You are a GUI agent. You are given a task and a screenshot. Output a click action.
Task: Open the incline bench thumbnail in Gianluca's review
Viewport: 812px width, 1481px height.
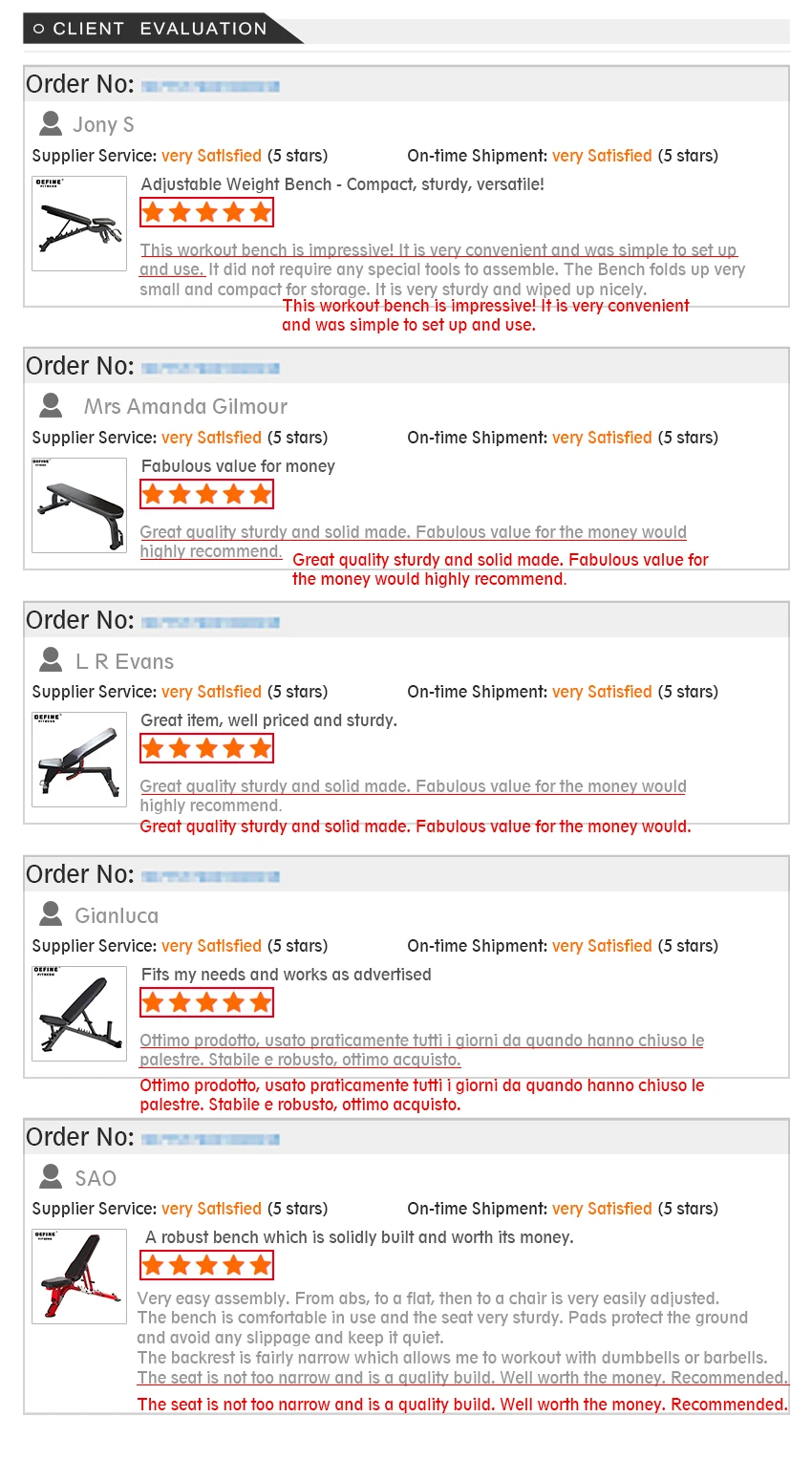[79, 1014]
